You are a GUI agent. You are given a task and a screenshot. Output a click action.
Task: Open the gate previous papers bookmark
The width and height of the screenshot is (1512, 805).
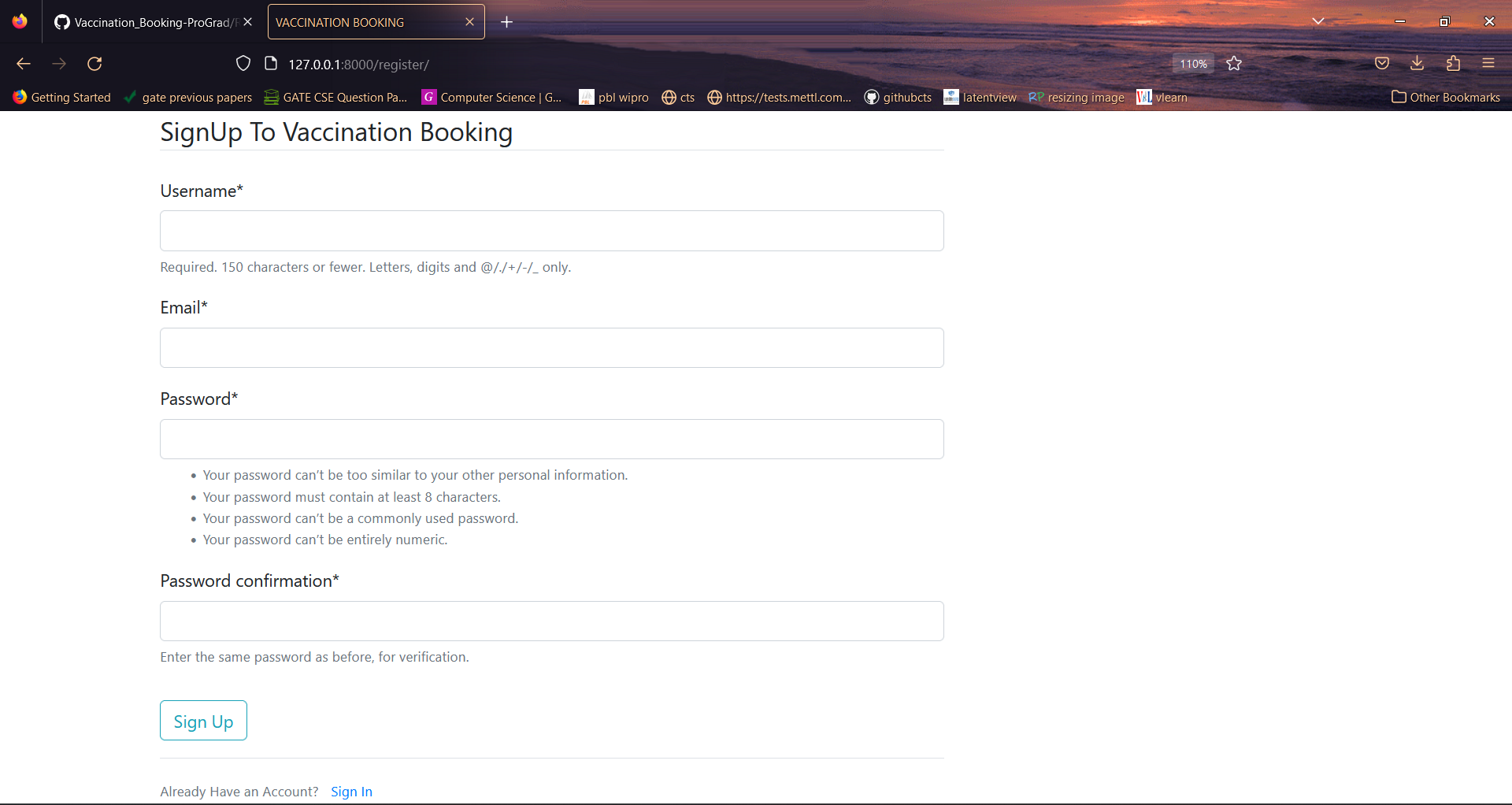click(x=188, y=97)
